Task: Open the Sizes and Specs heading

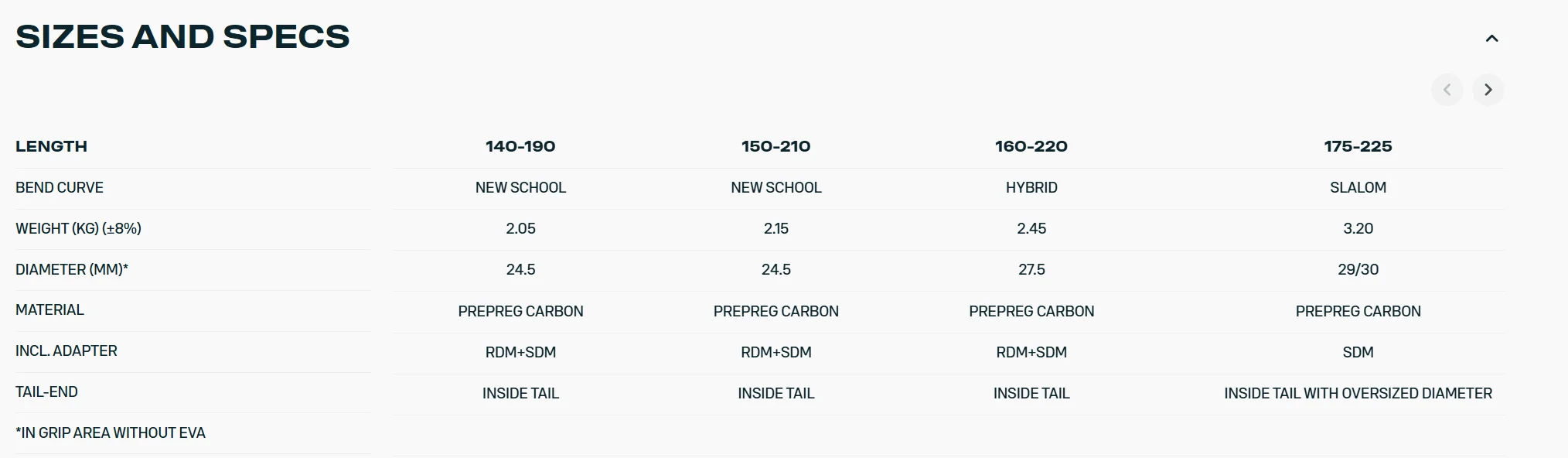Action: [x=182, y=36]
